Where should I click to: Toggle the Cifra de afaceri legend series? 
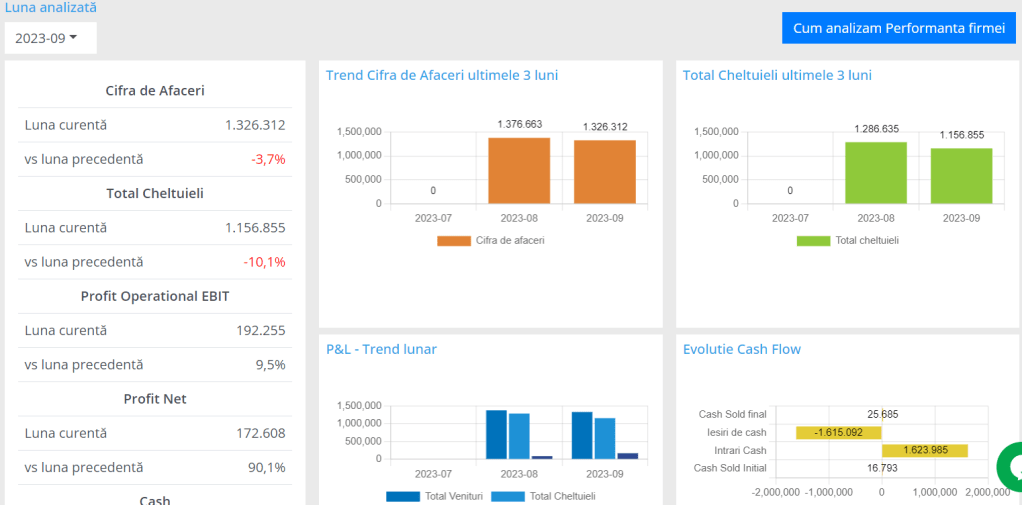click(x=490, y=241)
